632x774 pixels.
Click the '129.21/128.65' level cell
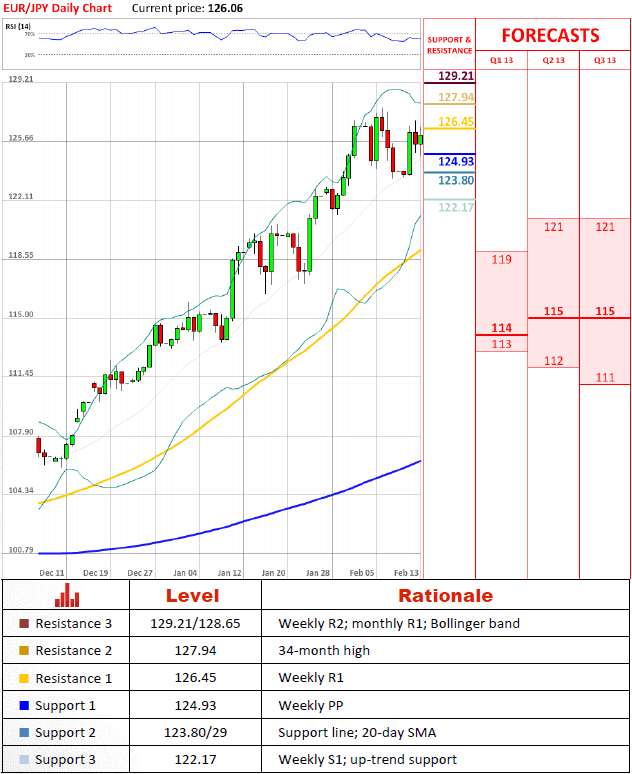tap(196, 624)
